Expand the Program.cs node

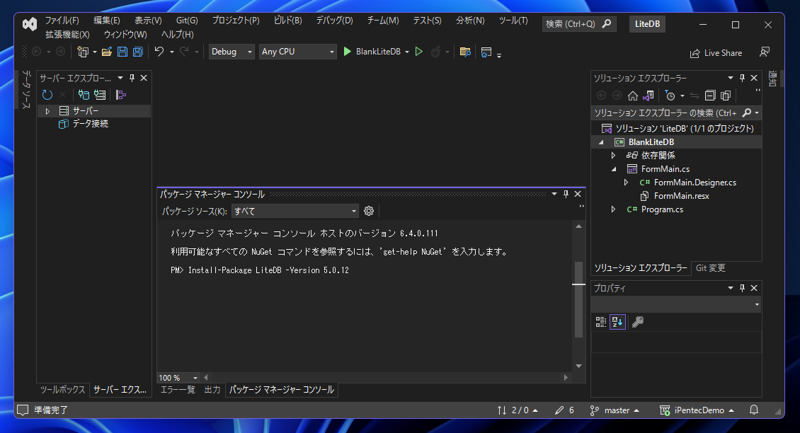point(613,210)
